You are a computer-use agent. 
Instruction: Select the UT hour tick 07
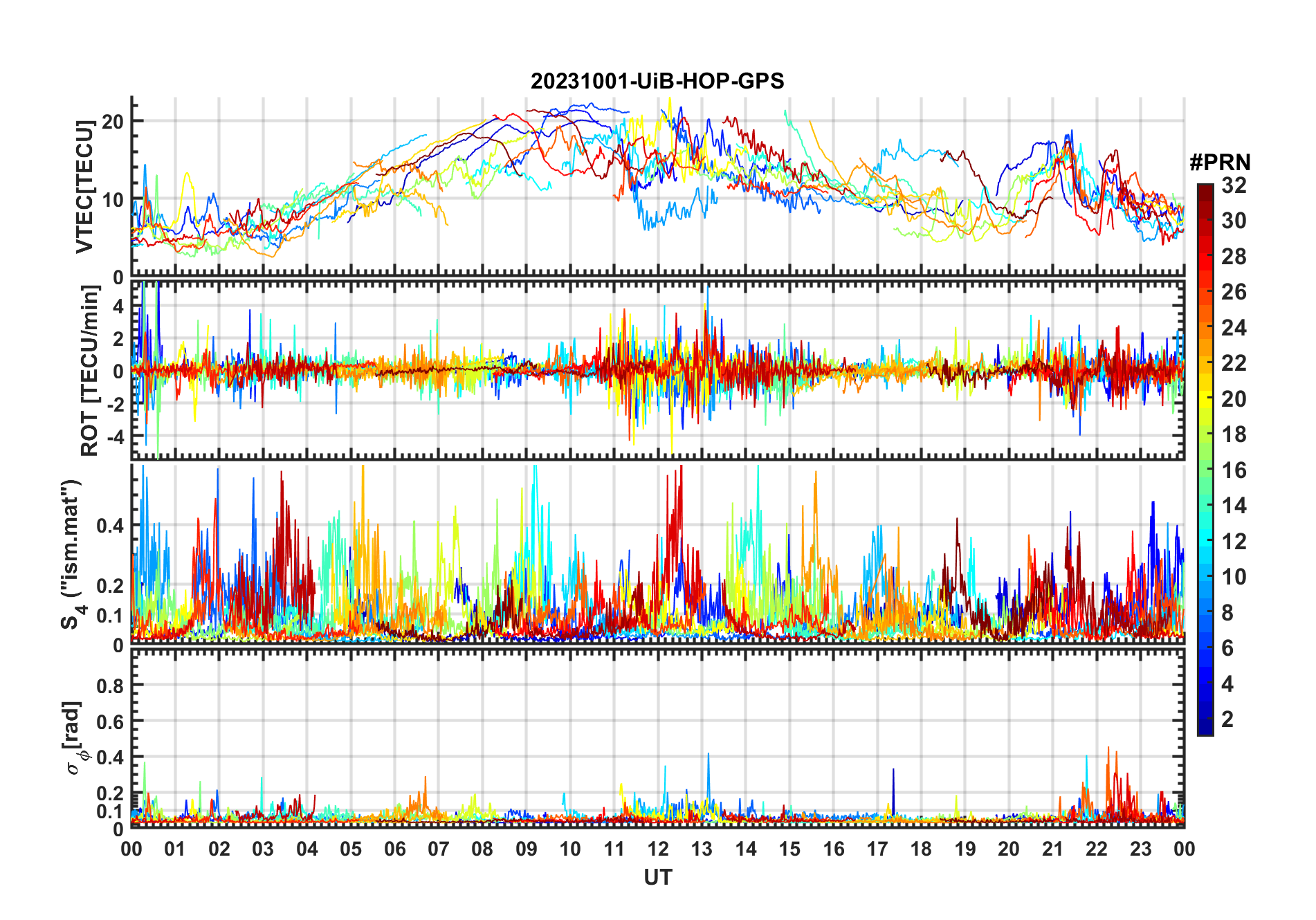coord(439,849)
